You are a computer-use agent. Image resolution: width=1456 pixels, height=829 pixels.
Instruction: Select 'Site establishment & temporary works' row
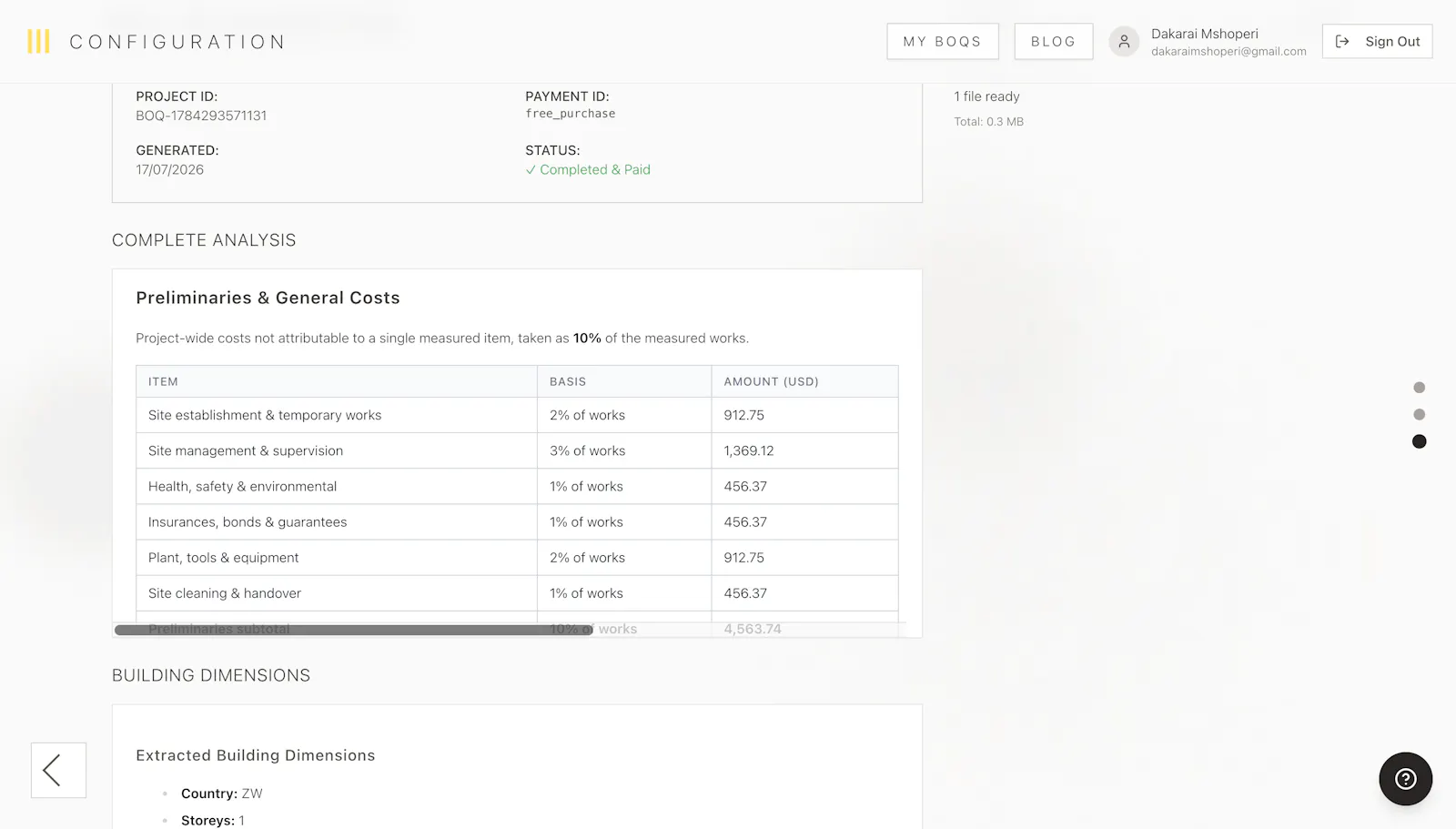517,415
